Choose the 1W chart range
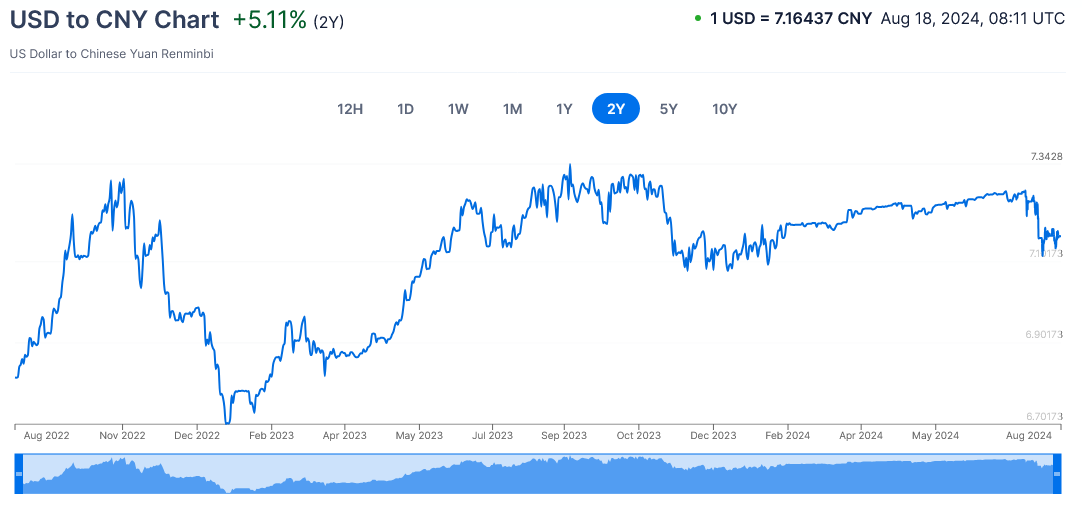 pos(458,109)
